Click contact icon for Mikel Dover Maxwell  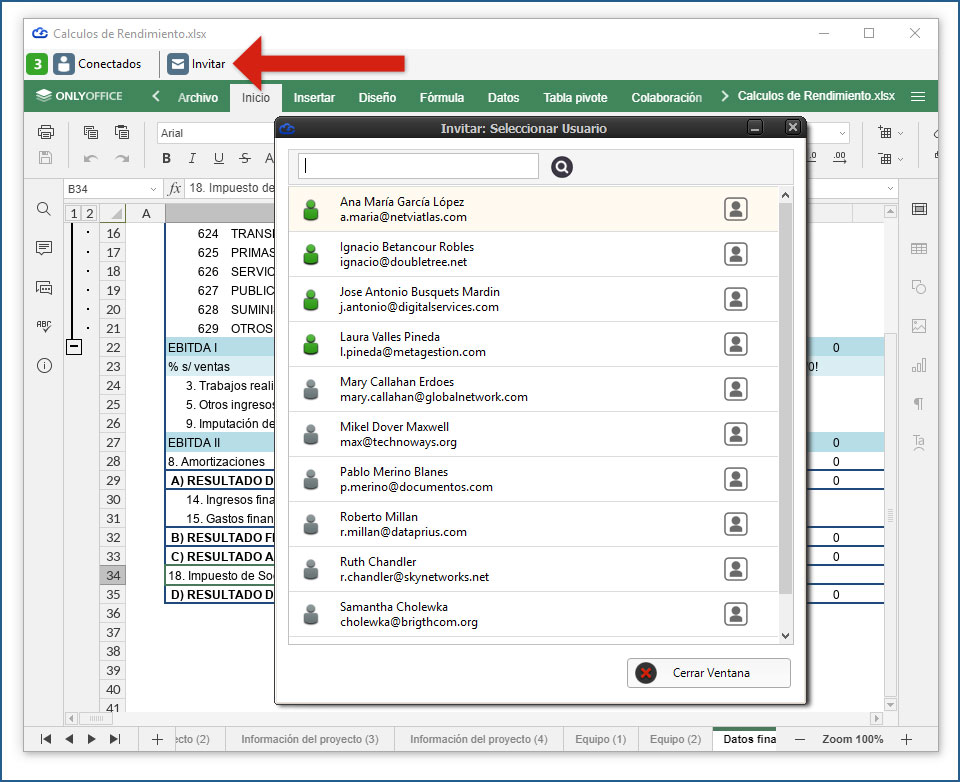click(735, 434)
